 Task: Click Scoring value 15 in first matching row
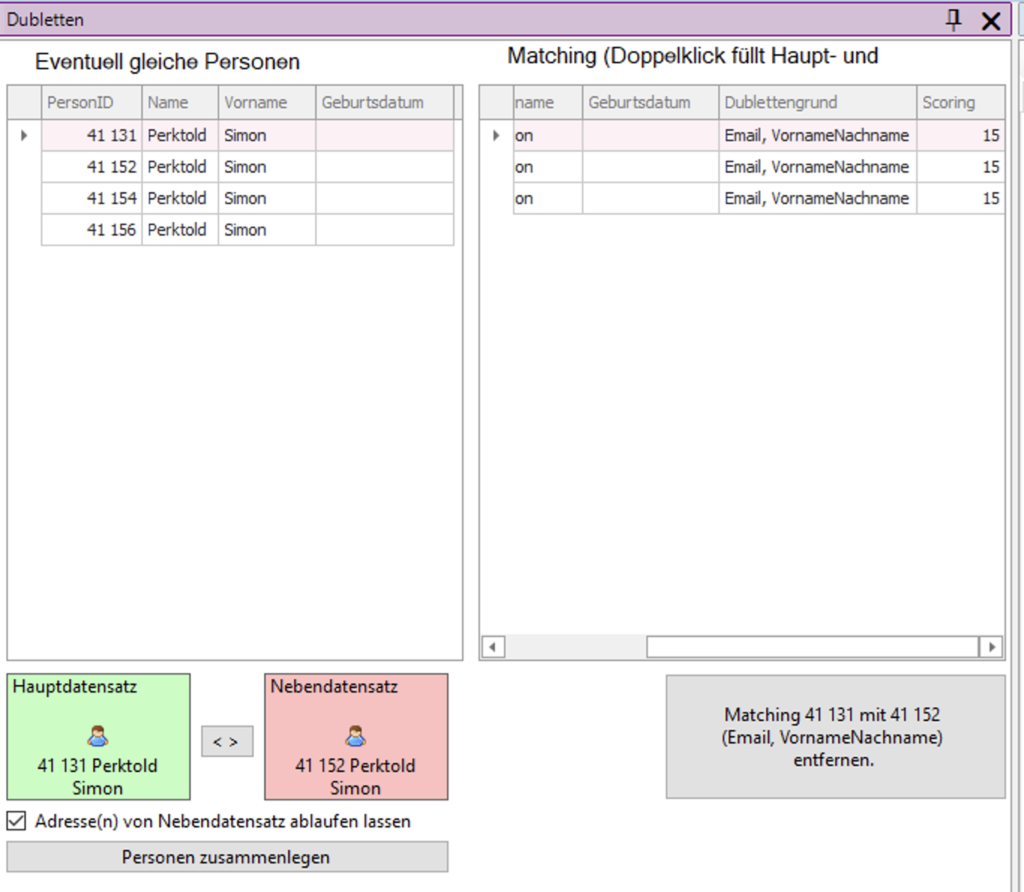point(961,135)
